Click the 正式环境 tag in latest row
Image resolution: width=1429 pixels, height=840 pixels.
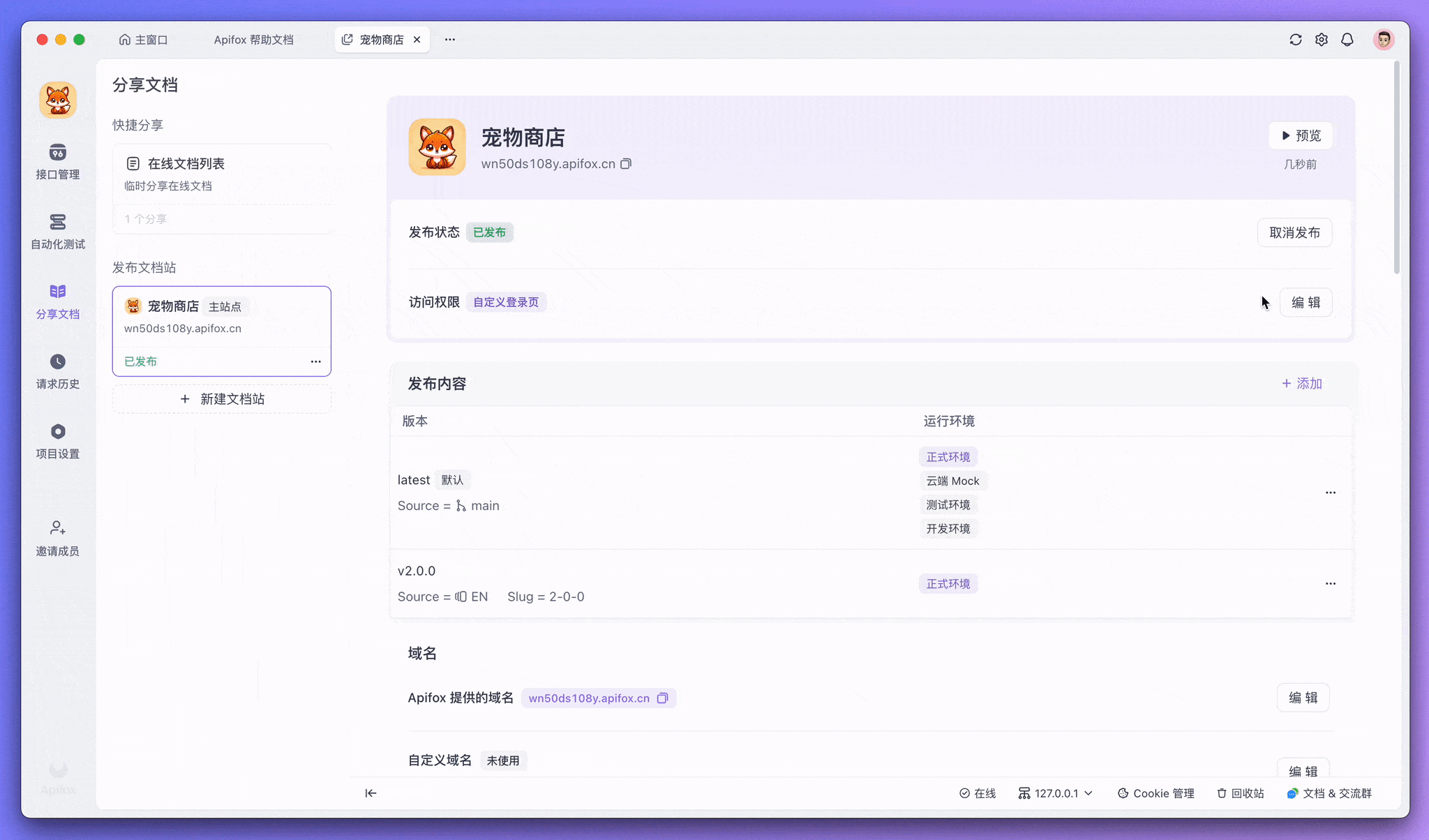click(948, 457)
